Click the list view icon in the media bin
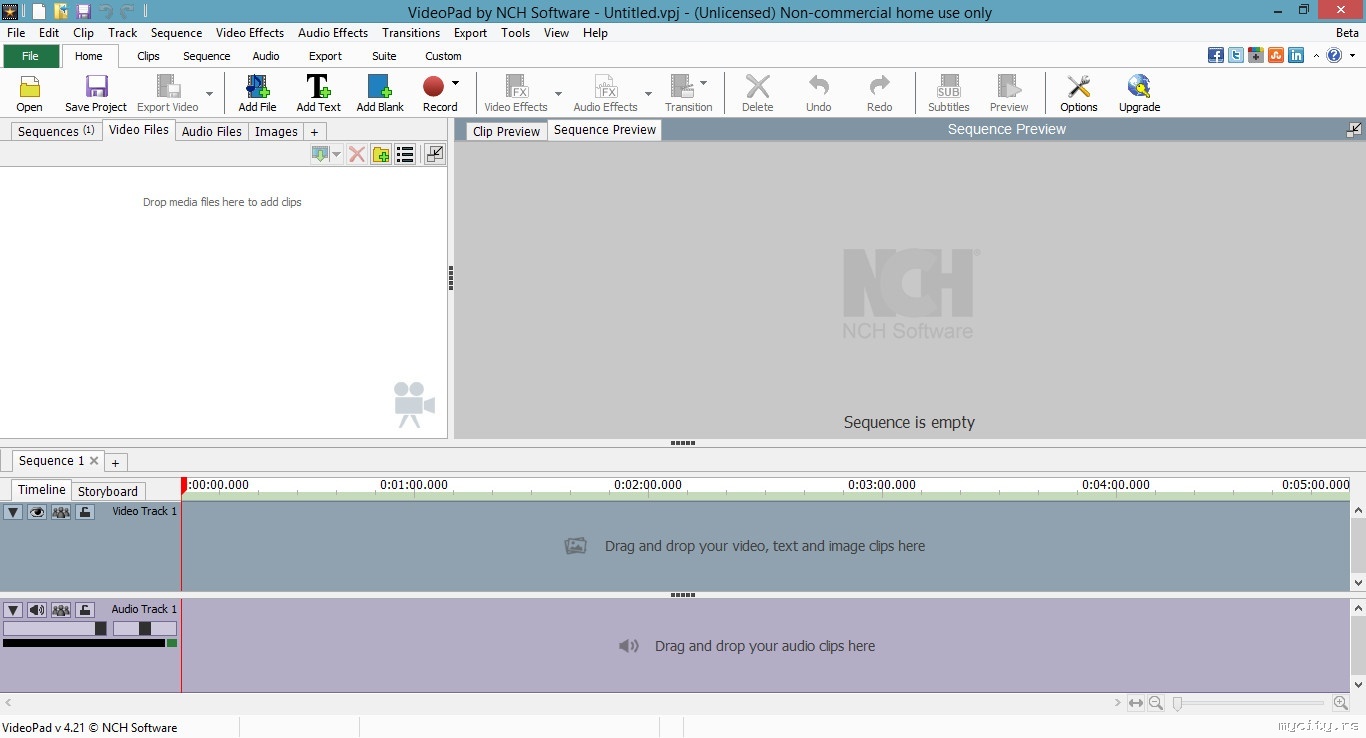The height and width of the screenshot is (738, 1366). [x=405, y=154]
